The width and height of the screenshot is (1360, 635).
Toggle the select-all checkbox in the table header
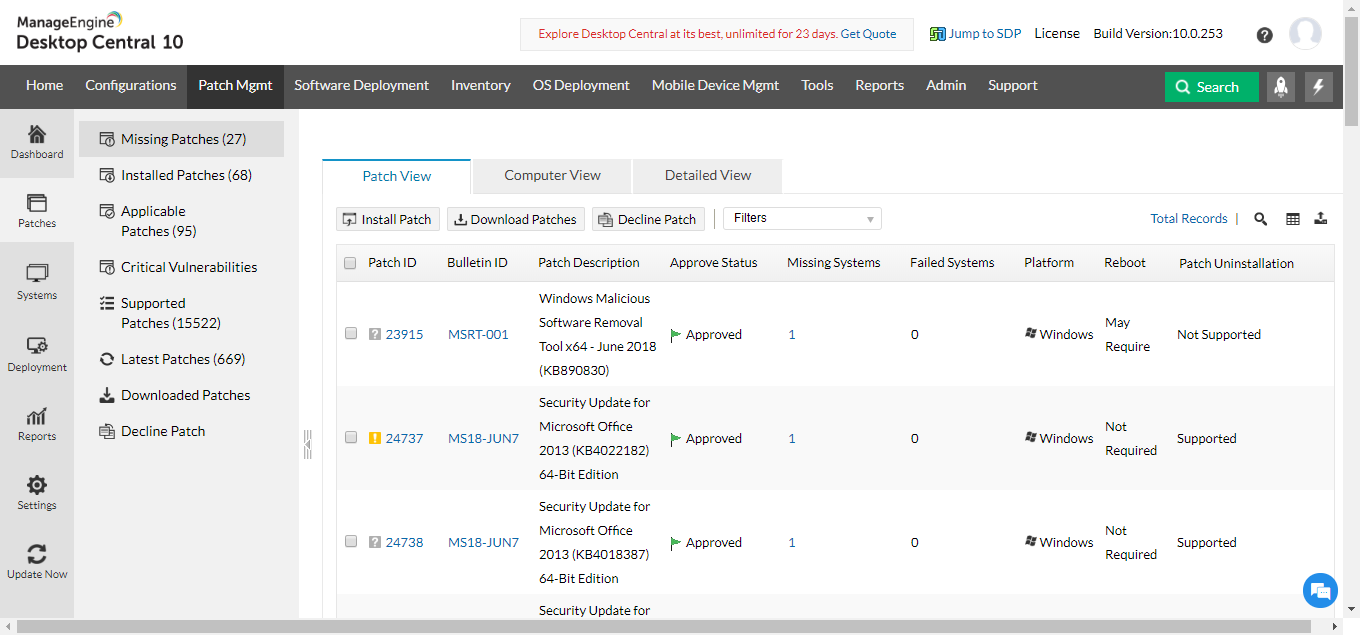[x=350, y=262]
